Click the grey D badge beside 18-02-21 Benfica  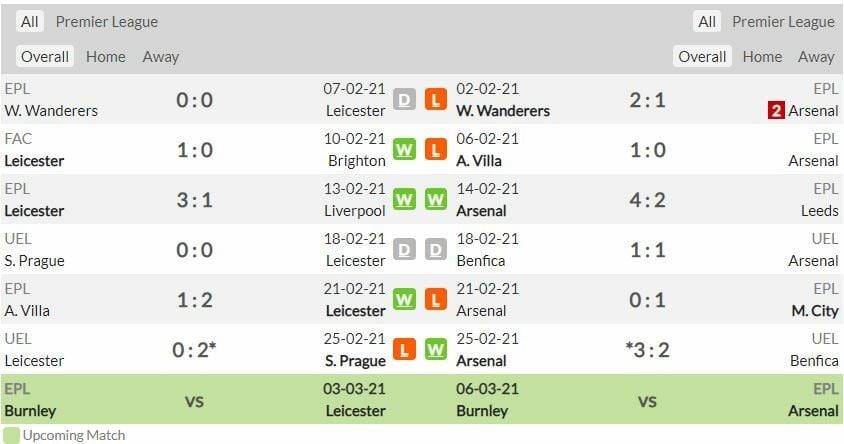pyautogui.click(x=435, y=250)
